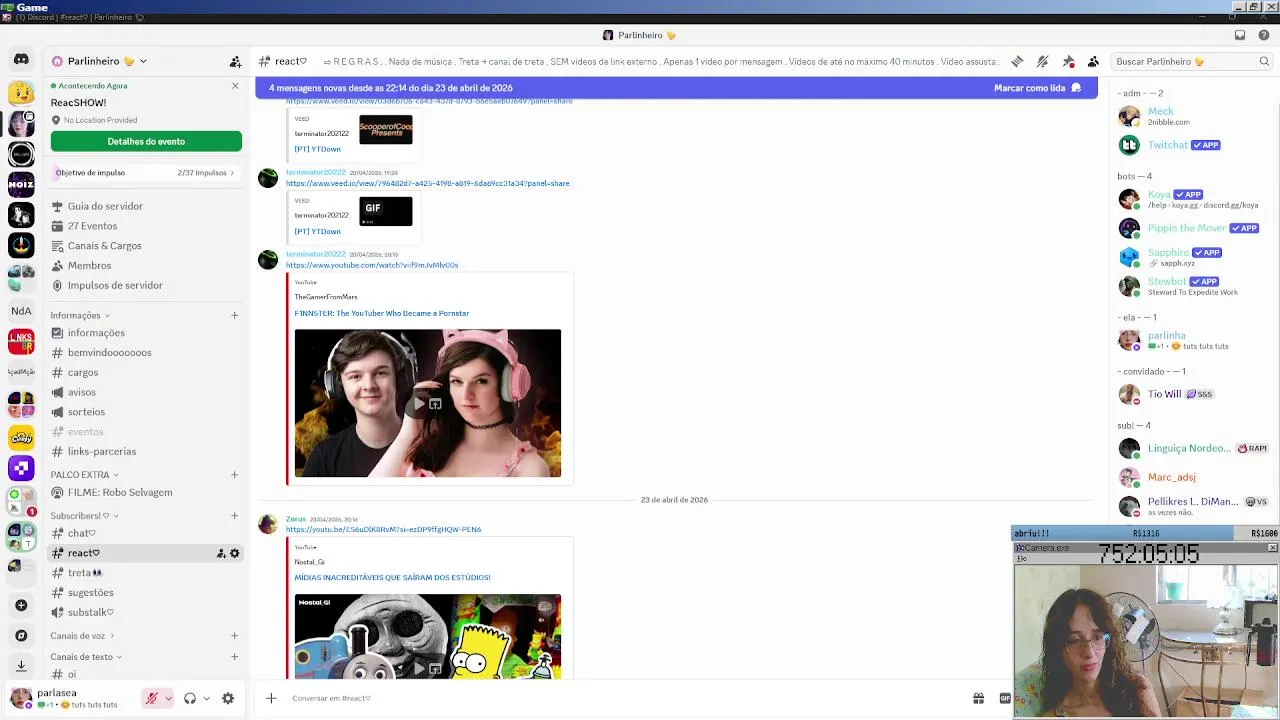Open microphone input options arrow
The image size is (1280, 720).
(x=168, y=698)
